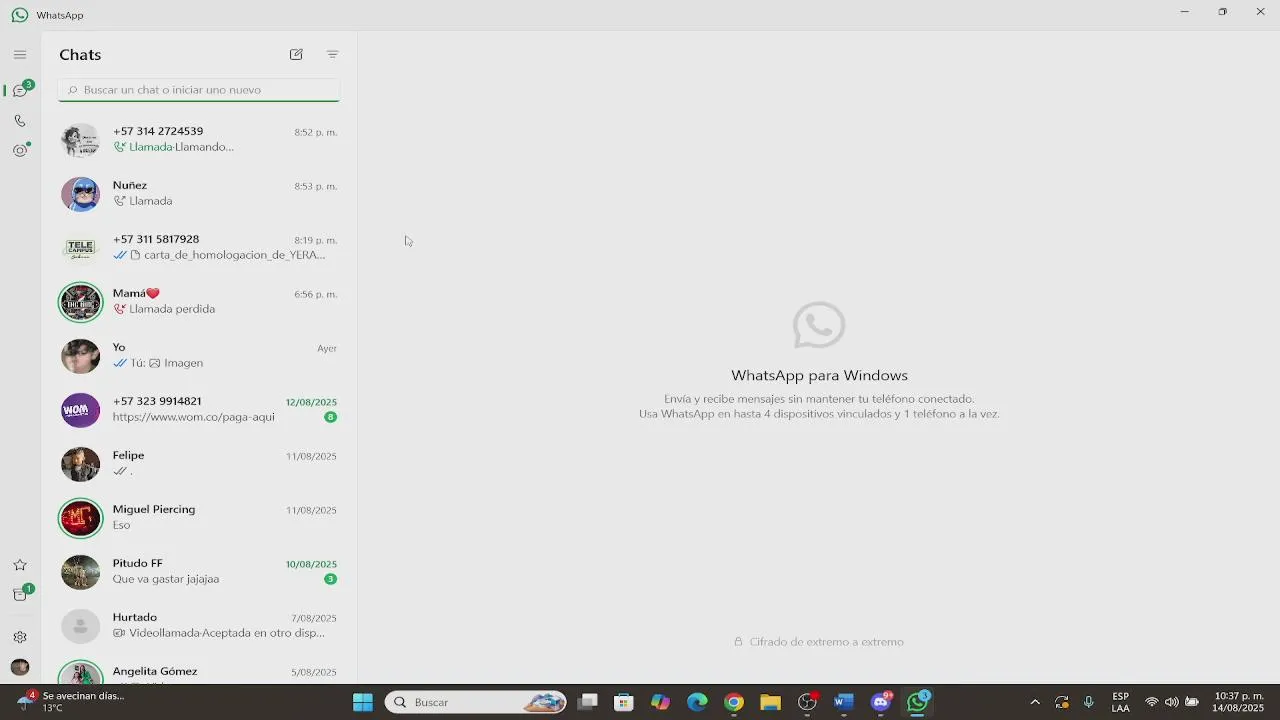Image resolution: width=1280 pixels, height=720 pixels.
Task: Click the microphone icon in tray
Action: [1089, 702]
